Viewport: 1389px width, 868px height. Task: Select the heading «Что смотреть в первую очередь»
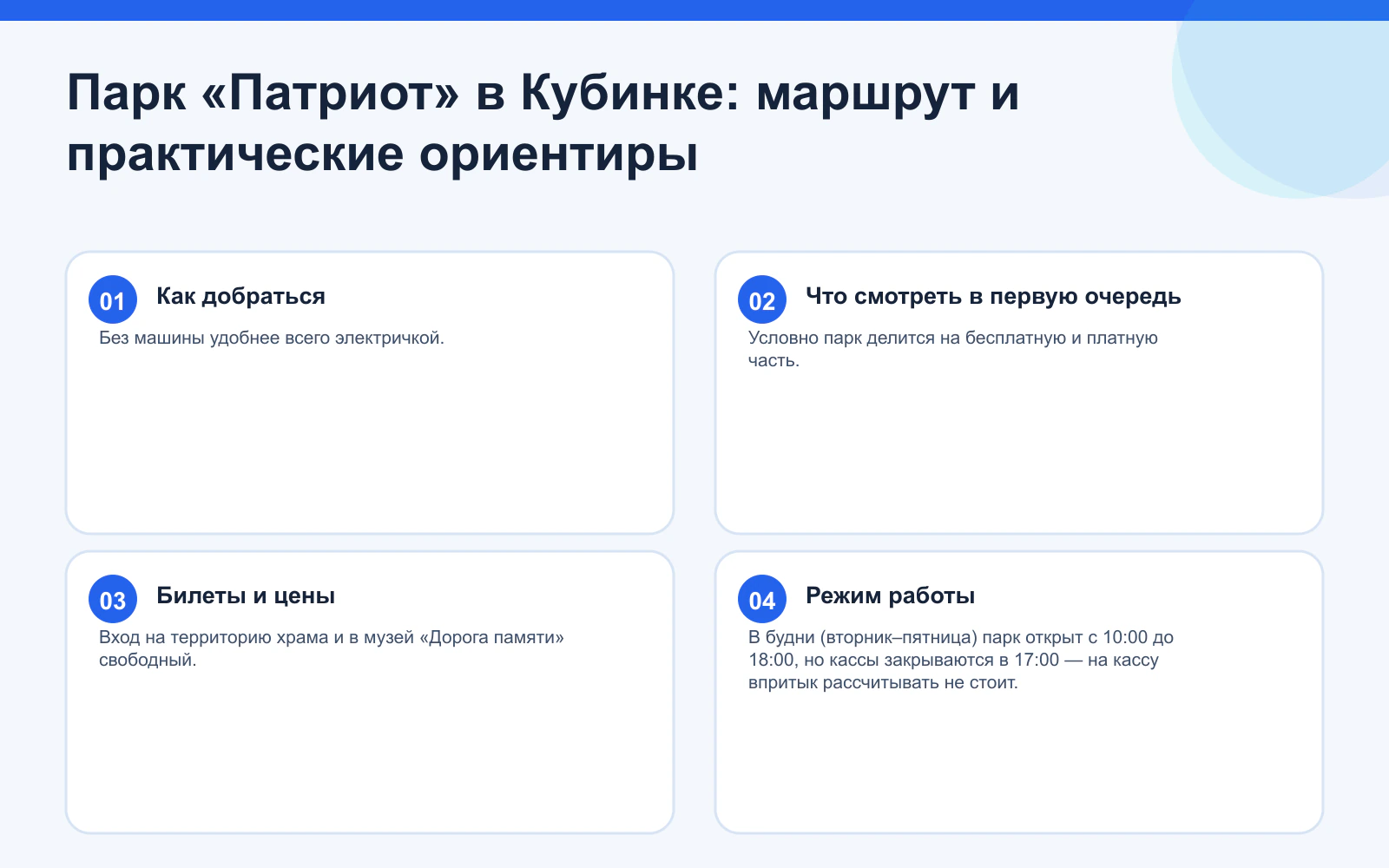tap(993, 297)
